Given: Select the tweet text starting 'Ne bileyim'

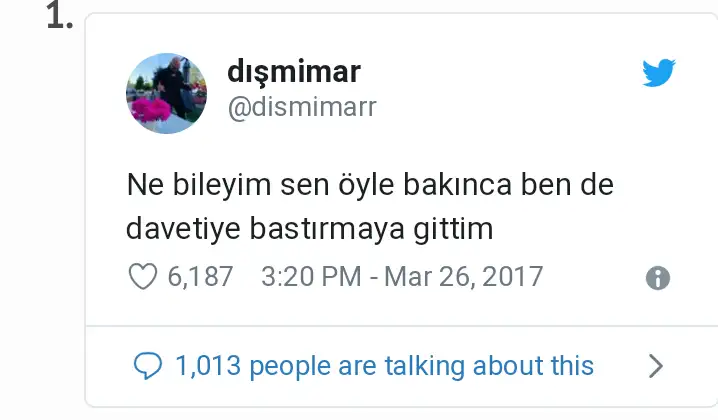Looking at the screenshot, I should (370, 207).
